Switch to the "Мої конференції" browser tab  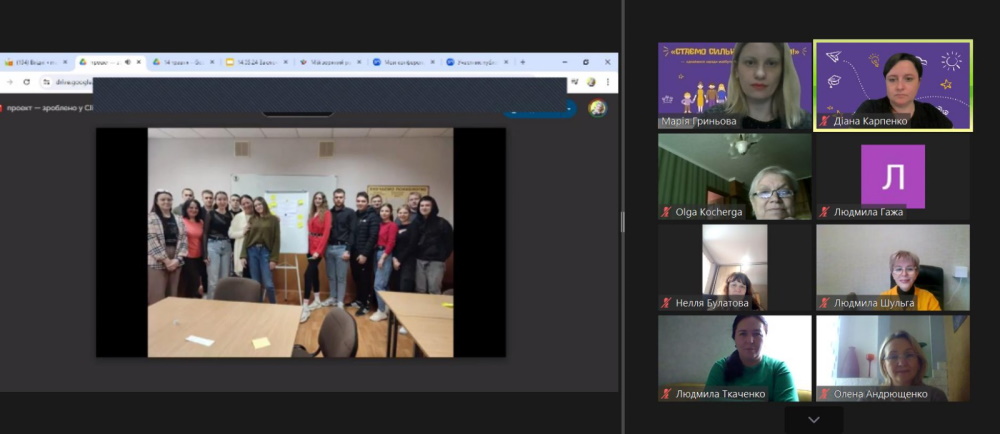point(402,62)
